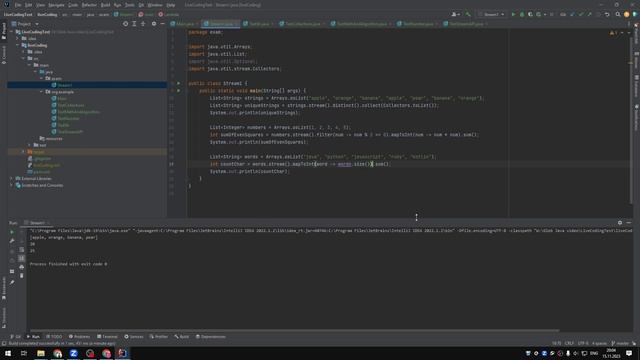Hide the Run panel with minus icon

[629, 223]
